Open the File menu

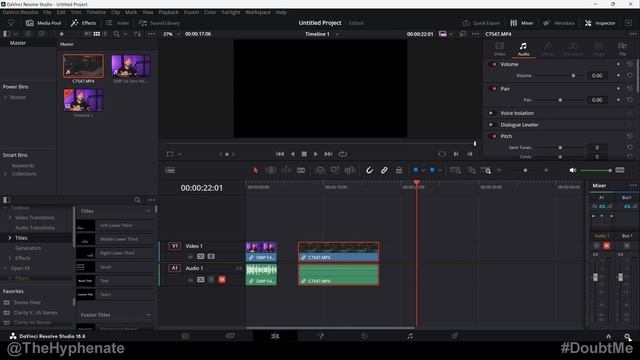click(x=47, y=12)
